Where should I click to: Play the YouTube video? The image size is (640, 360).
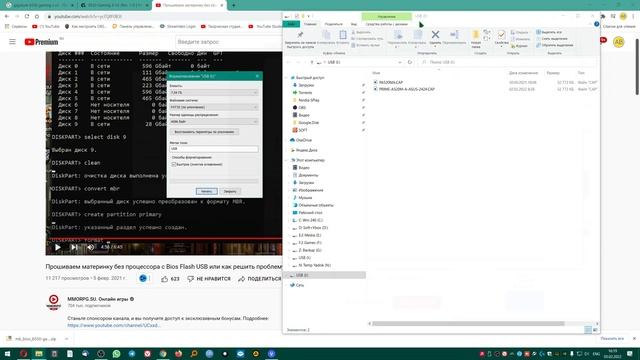(58, 247)
